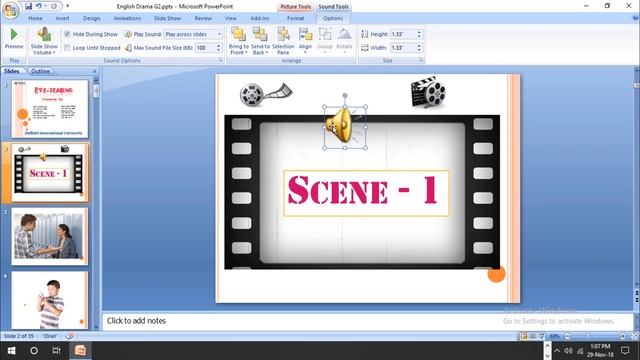Click the slide panel scrollbar

click(x=96, y=91)
